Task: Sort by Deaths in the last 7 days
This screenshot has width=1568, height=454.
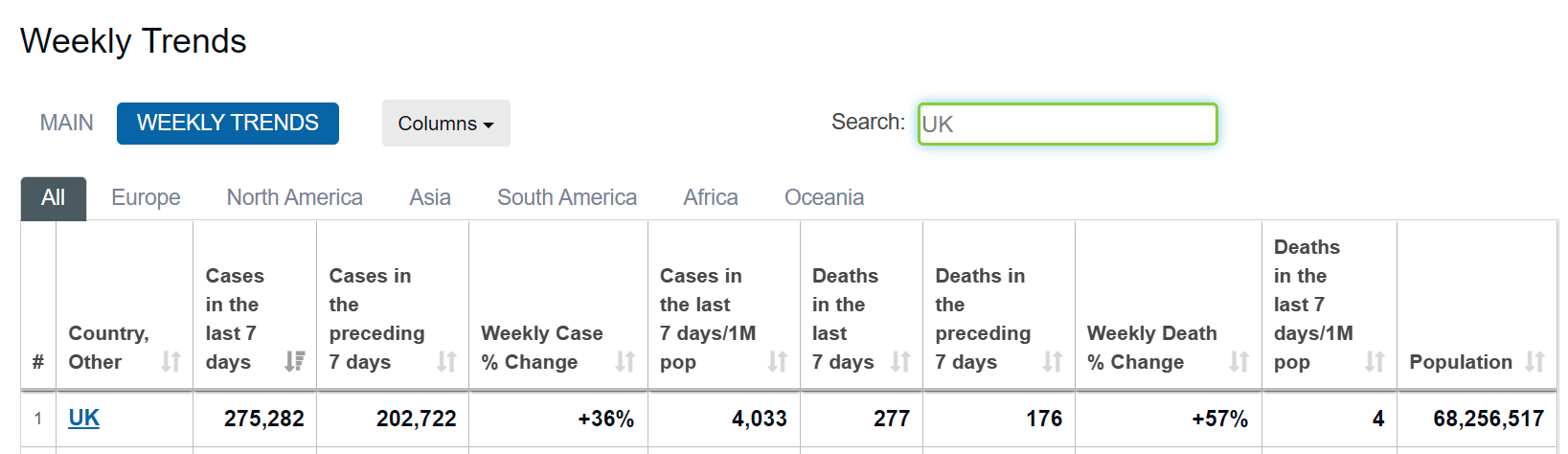Action: pos(900,361)
